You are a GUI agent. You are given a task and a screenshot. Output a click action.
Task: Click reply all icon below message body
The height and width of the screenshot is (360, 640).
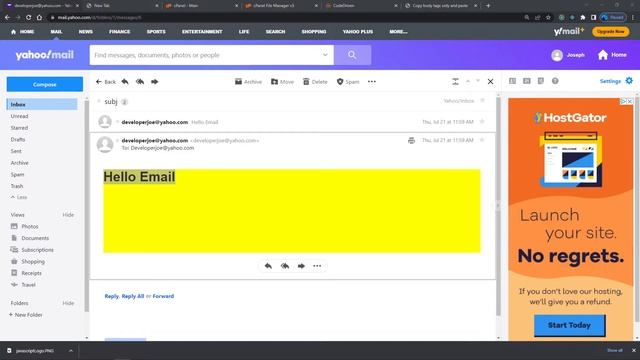(x=285, y=266)
